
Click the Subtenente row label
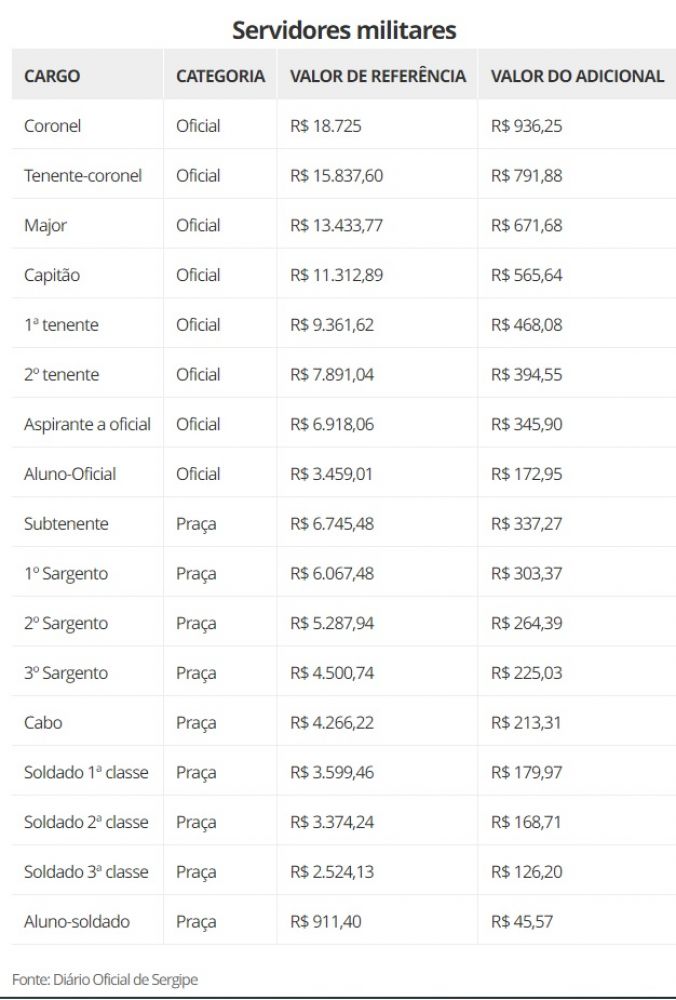[x=66, y=524]
